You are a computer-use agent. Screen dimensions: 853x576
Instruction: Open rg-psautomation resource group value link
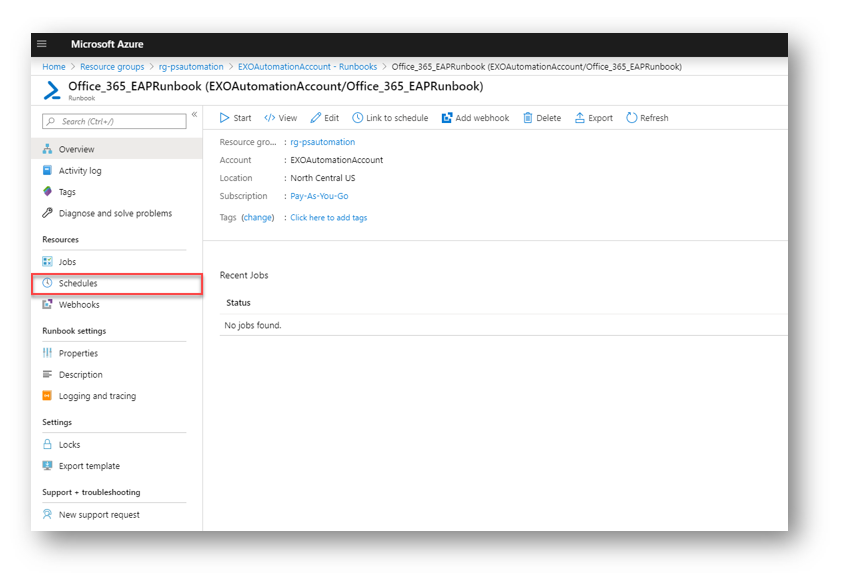tap(323, 142)
